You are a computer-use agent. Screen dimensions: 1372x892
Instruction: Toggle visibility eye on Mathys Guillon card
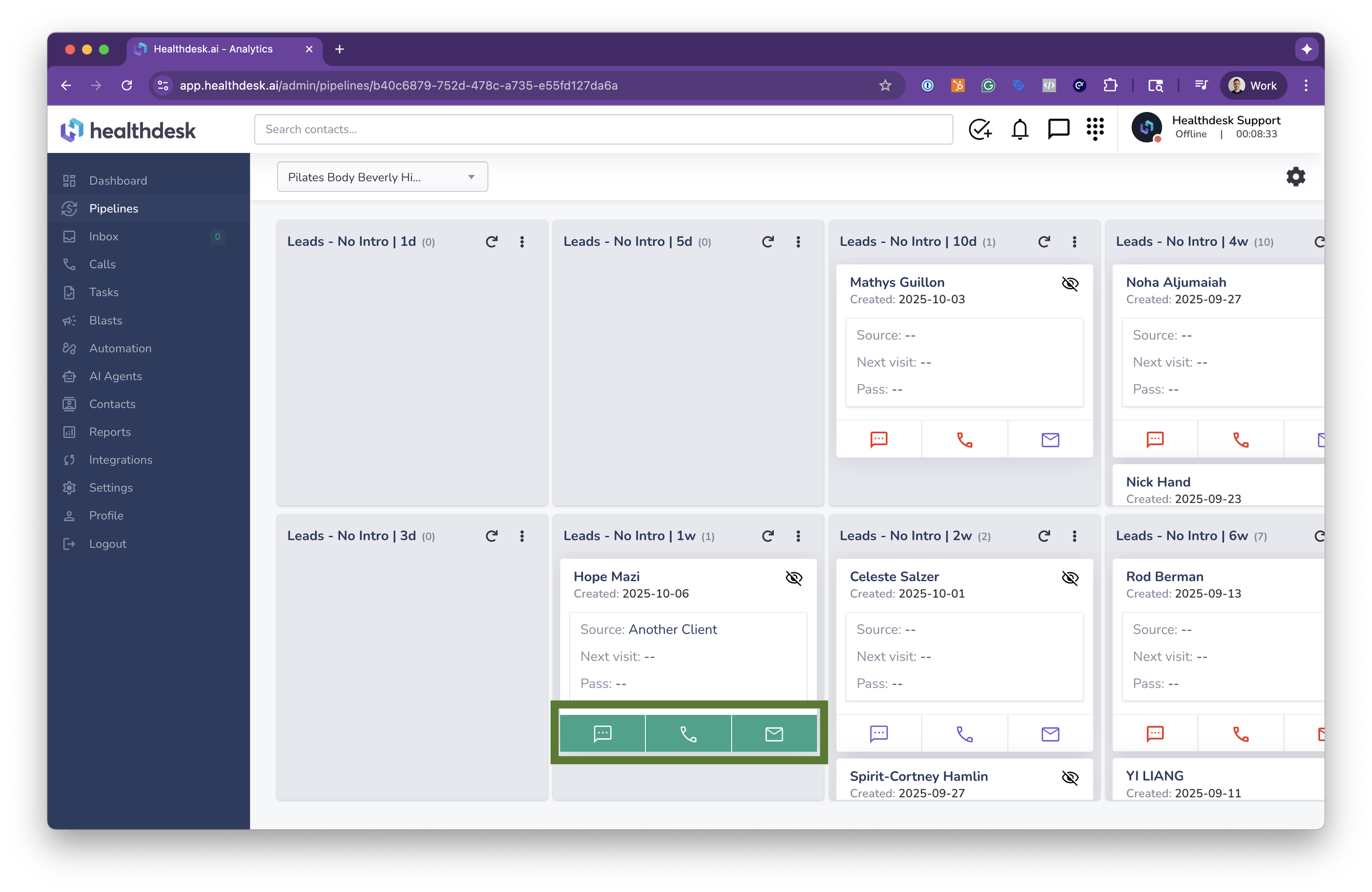pyautogui.click(x=1070, y=284)
